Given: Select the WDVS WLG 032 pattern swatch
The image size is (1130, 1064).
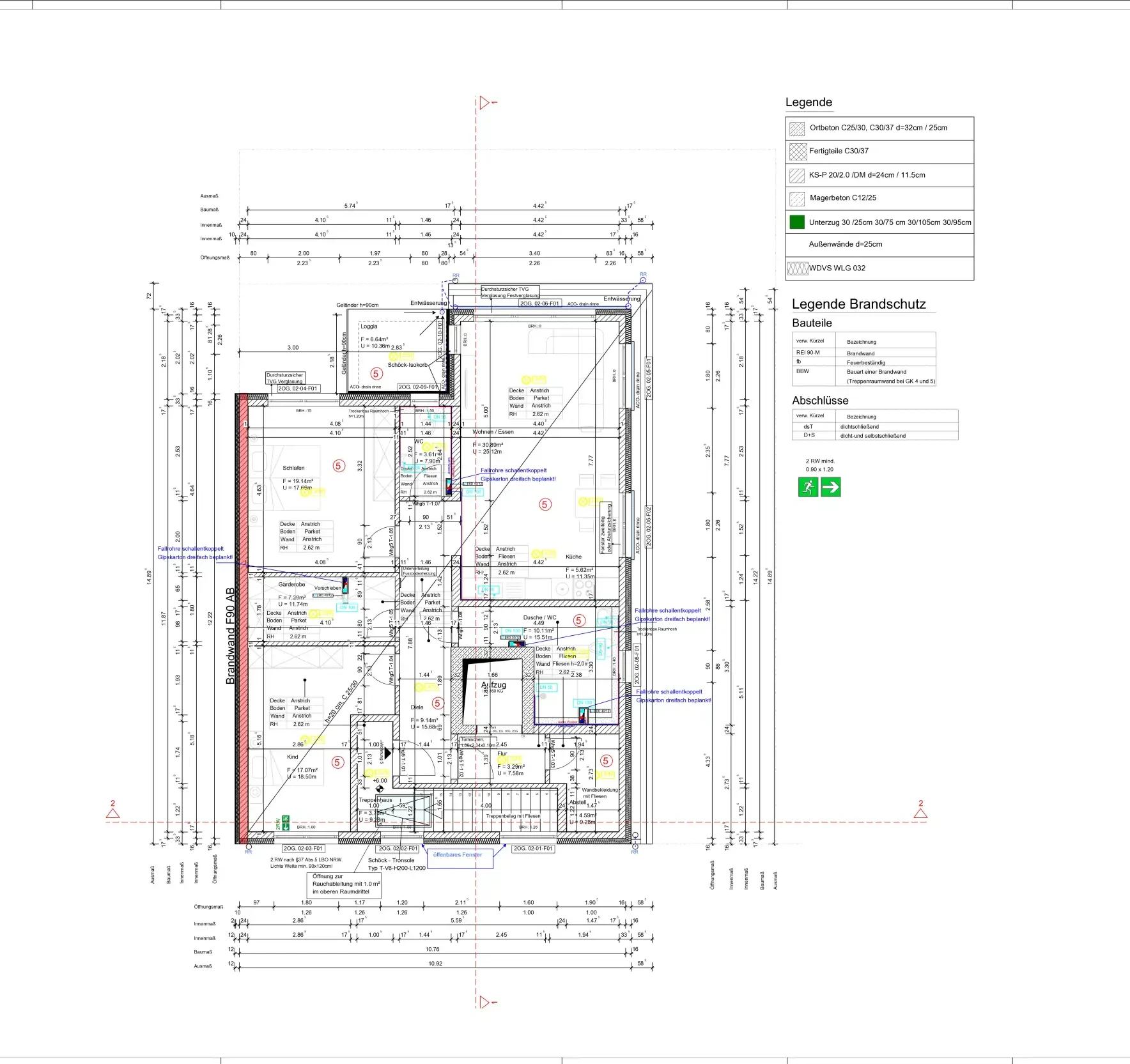Looking at the screenshot, I should click(x=798, y=268).
